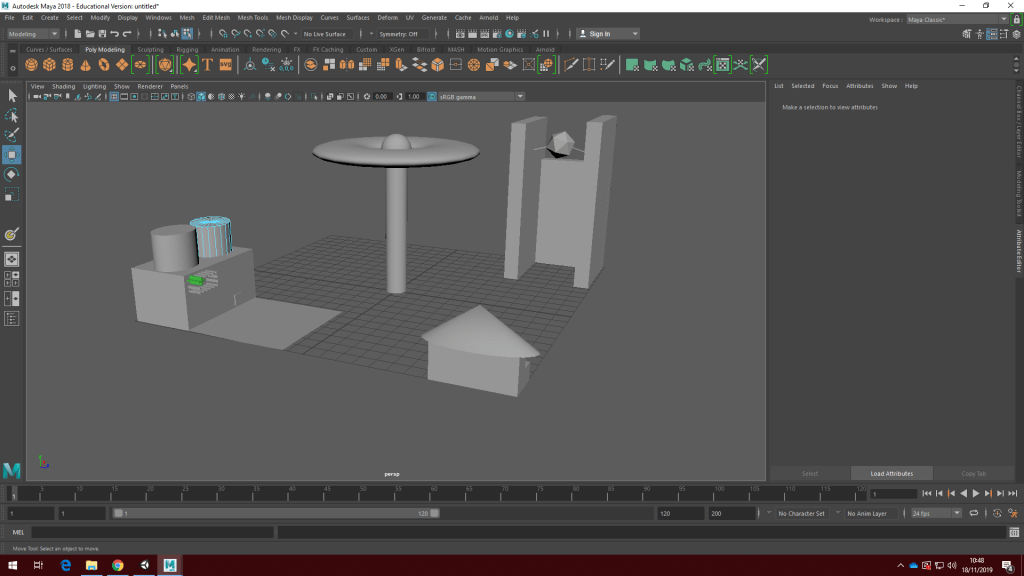Image resolution: width=1024 pixels, height=576 pixels.
Task: Open the Mesh Tools menu
Action: (252, 18)
